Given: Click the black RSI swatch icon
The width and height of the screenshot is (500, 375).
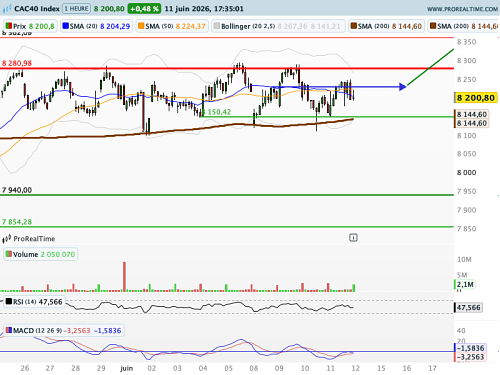Looking at the screenshot, I should click(9, 302).
